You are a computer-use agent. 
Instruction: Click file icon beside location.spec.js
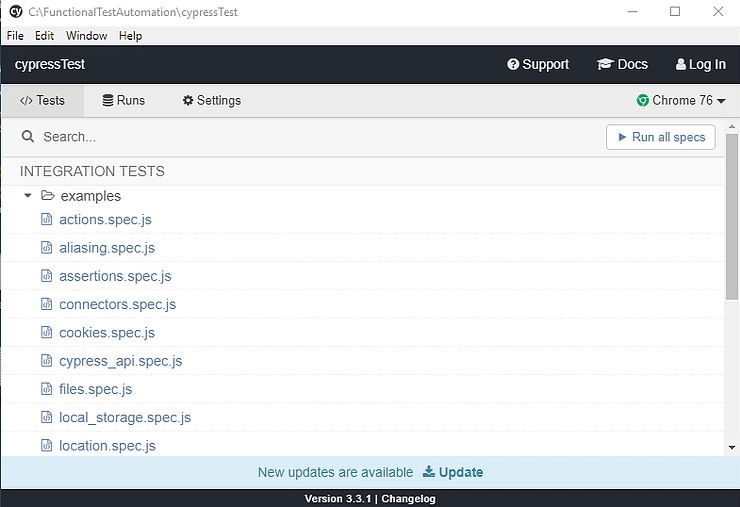coord(46,446)
